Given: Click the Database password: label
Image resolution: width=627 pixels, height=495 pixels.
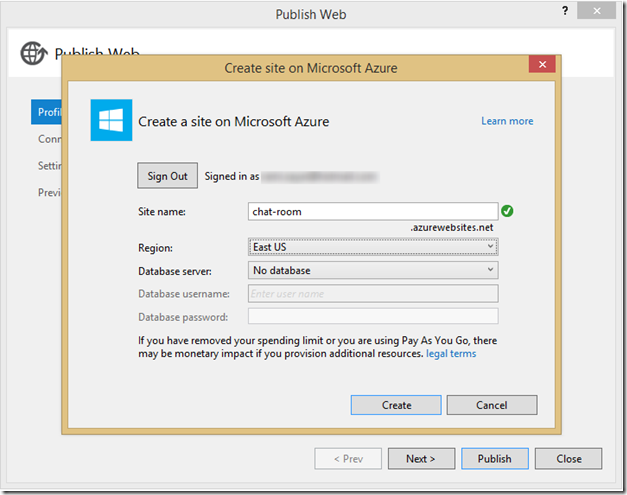Looking at the screenshot, I should [x=183, y=317].
